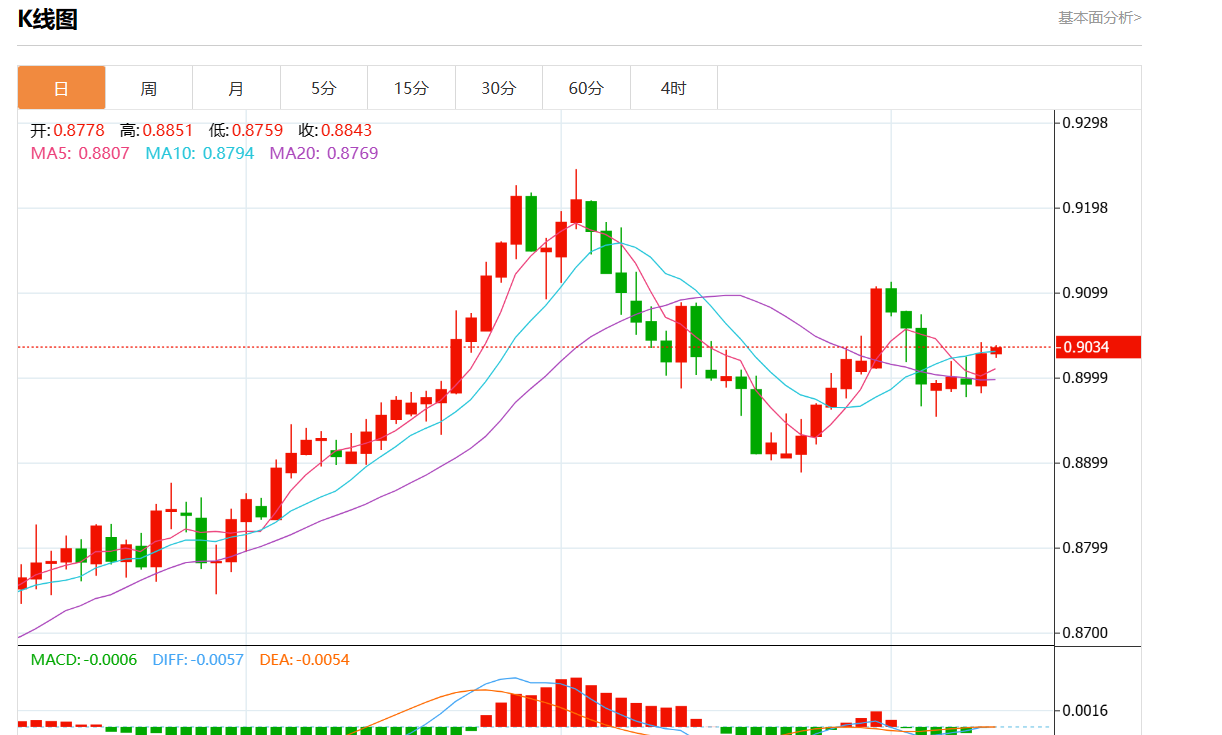Open the 15分 interval tab
The image size is (1222, 735).
[x=411, y=88]
